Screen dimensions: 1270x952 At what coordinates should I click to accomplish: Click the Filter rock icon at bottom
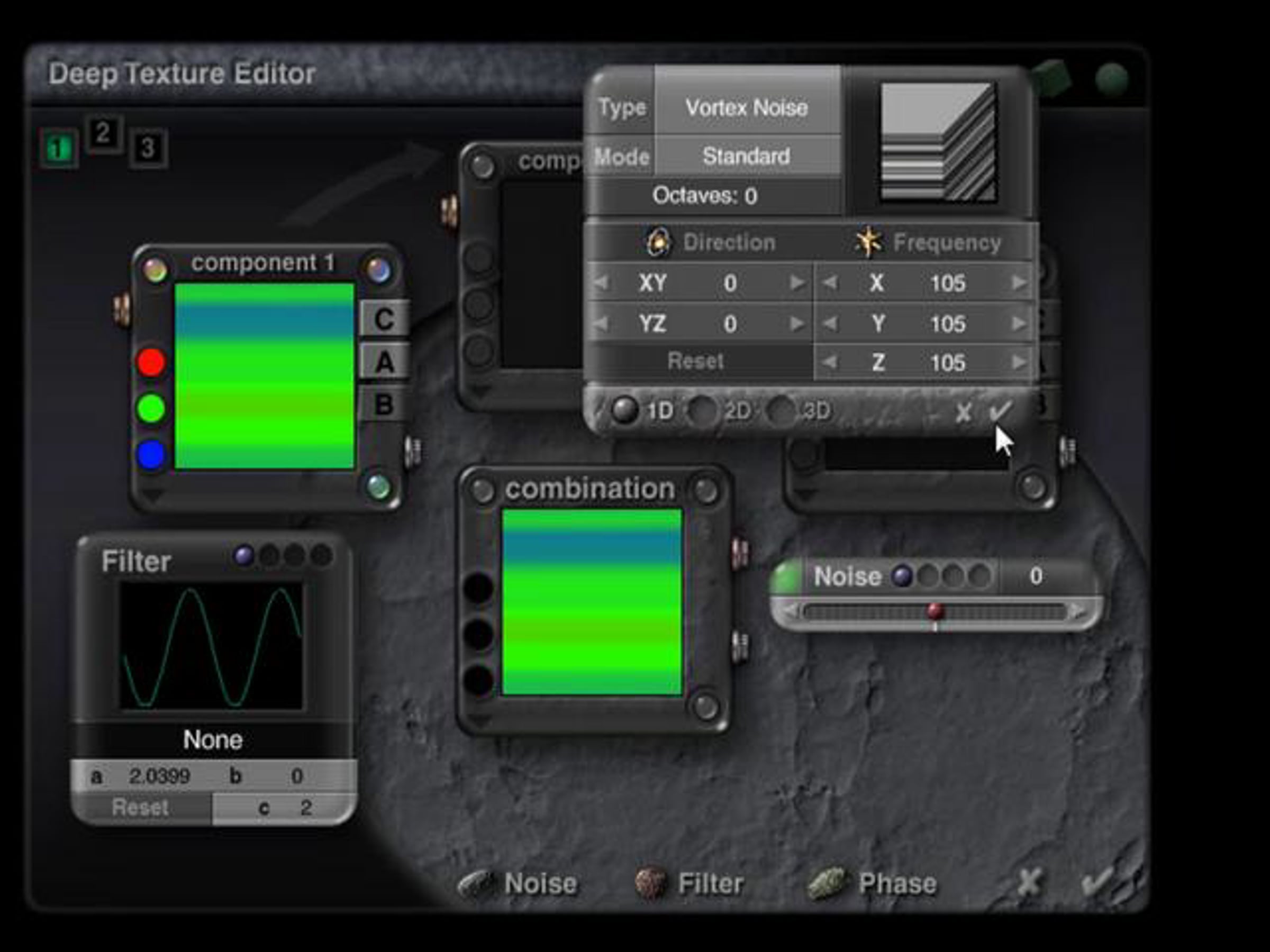[650, 883]
